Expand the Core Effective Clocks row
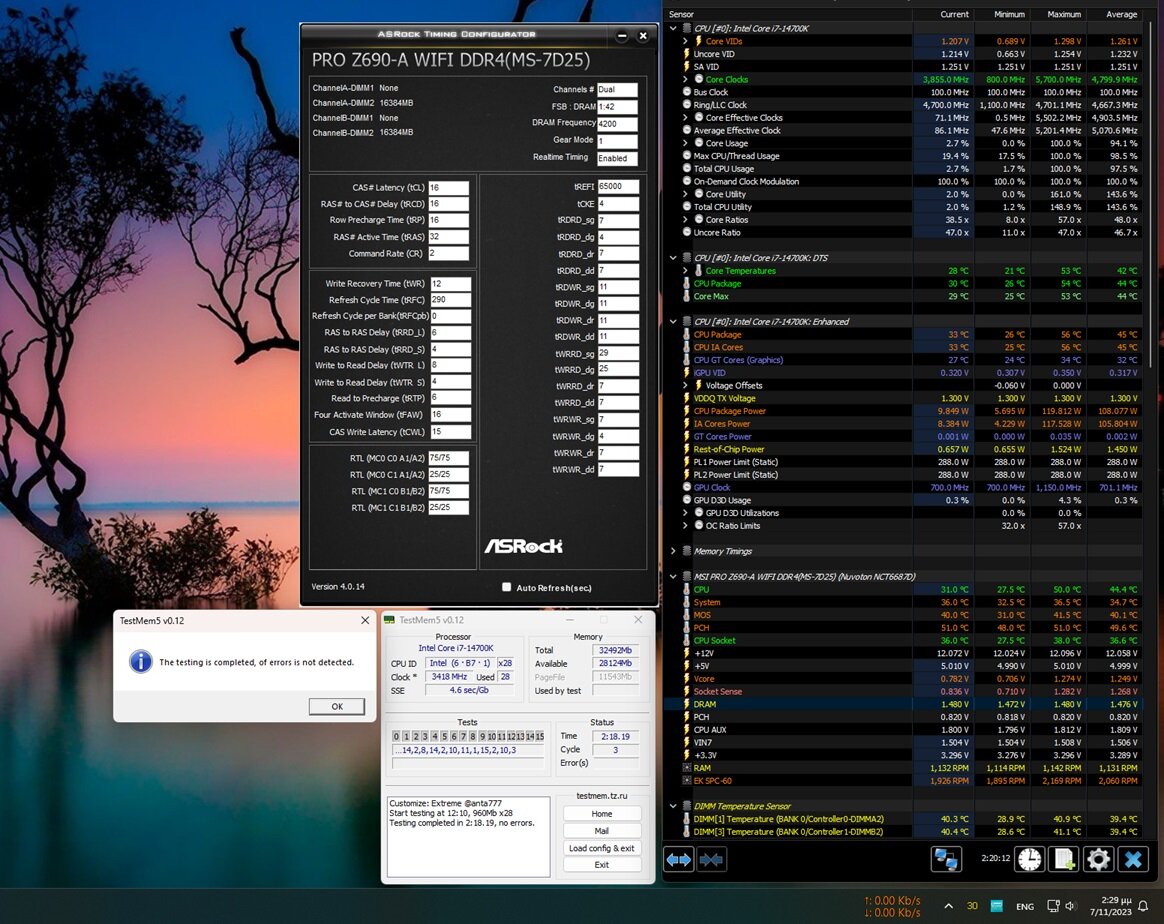This screenshot has height=924, width=1164. click(685, 117)
